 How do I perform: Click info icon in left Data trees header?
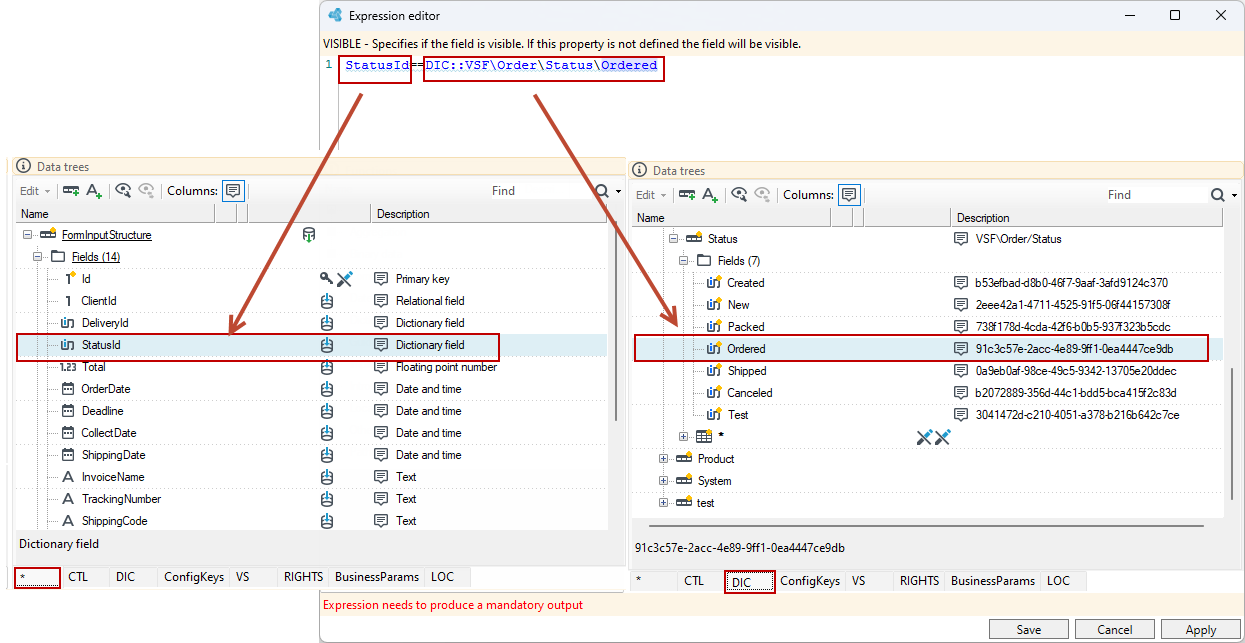(x=24, y=167)
